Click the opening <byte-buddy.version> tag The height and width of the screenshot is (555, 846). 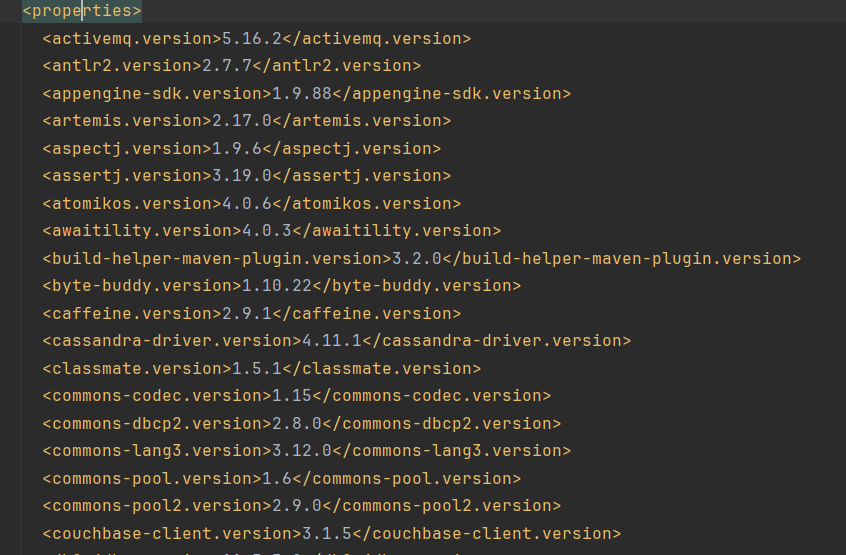pyautogui.click(x=142, y=286)
